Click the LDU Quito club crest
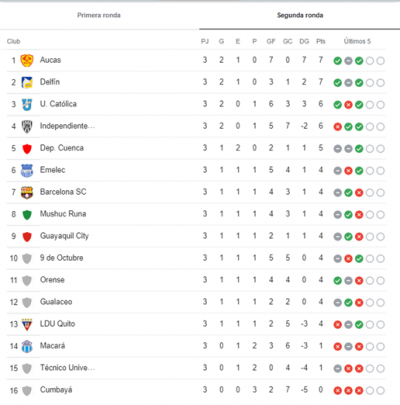Viewport: 400px width, 405px height. pyautogui.click(x=27, y=324)
